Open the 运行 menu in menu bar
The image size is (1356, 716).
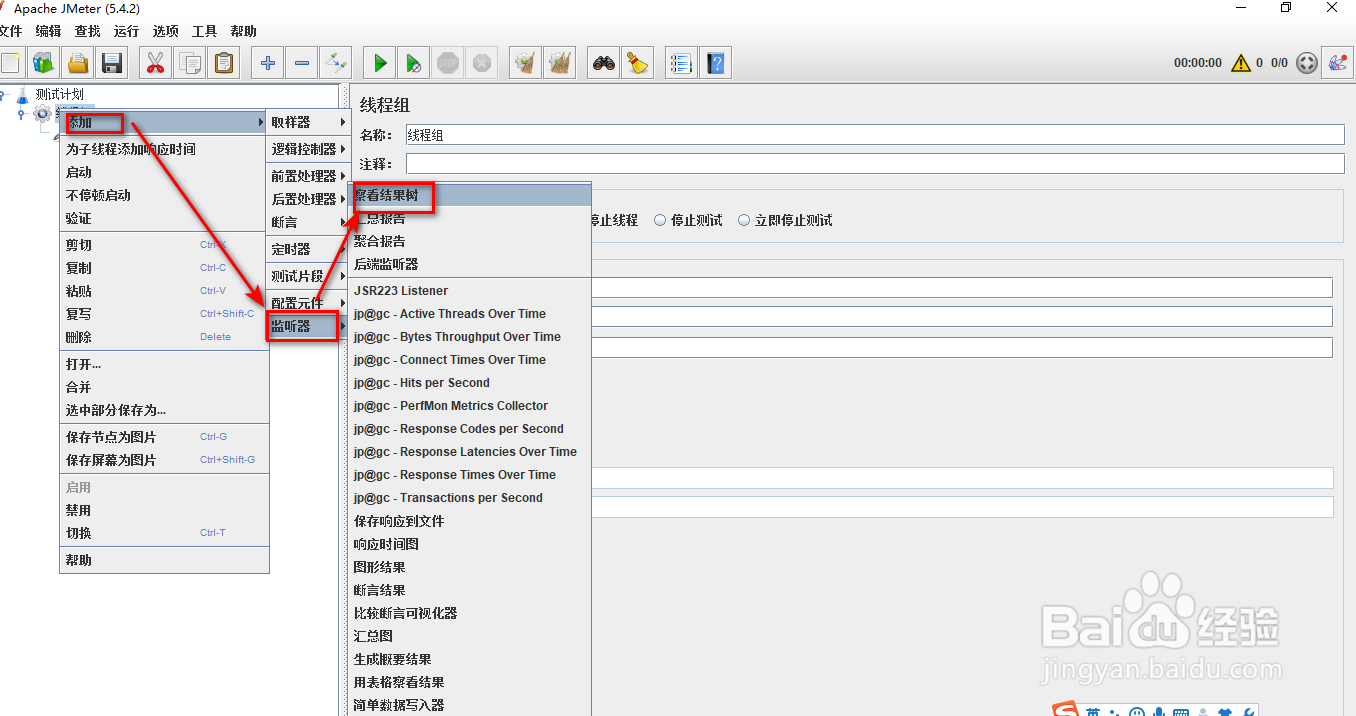click(126, 31)
